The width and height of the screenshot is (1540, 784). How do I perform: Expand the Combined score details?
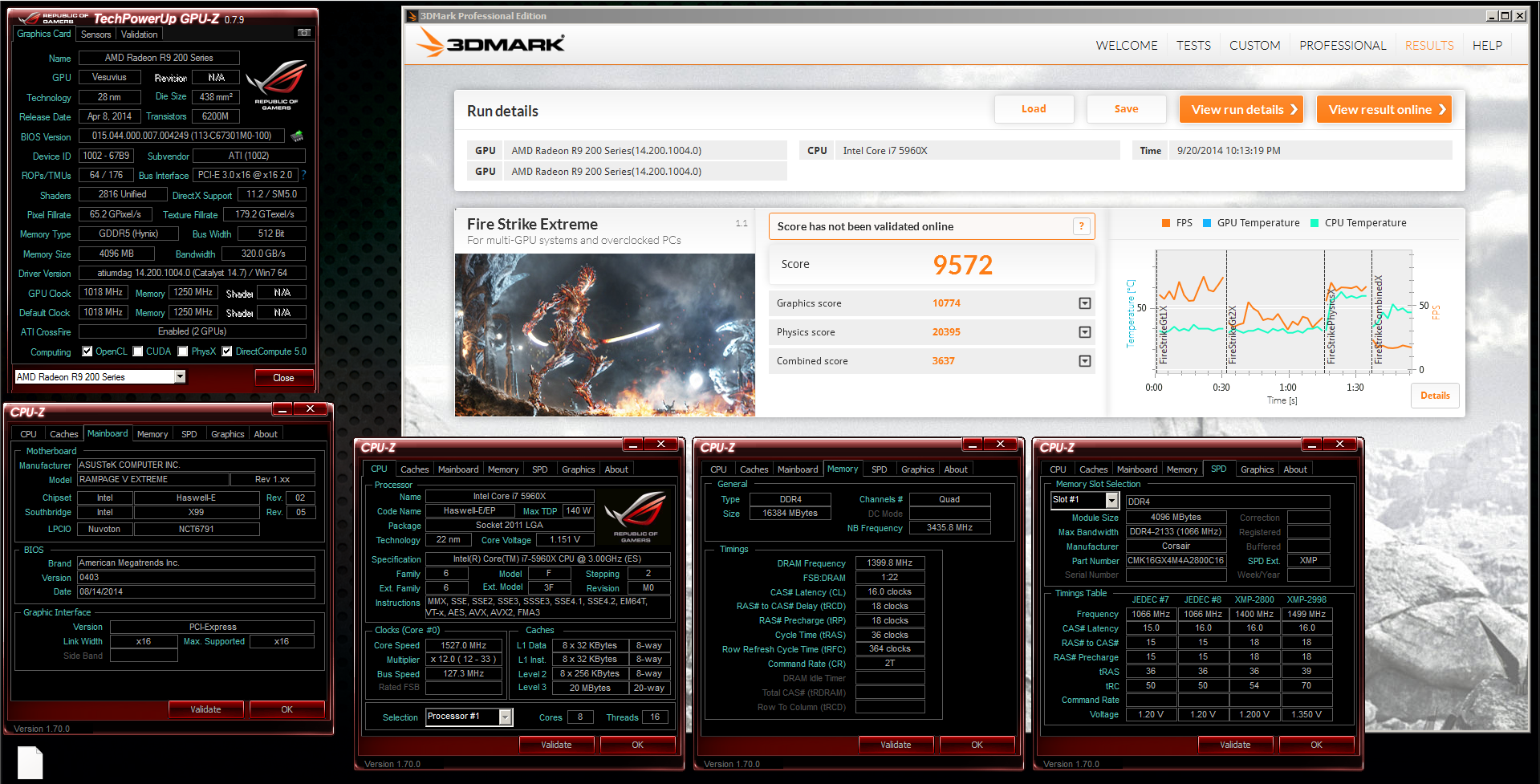(1085, 361)
